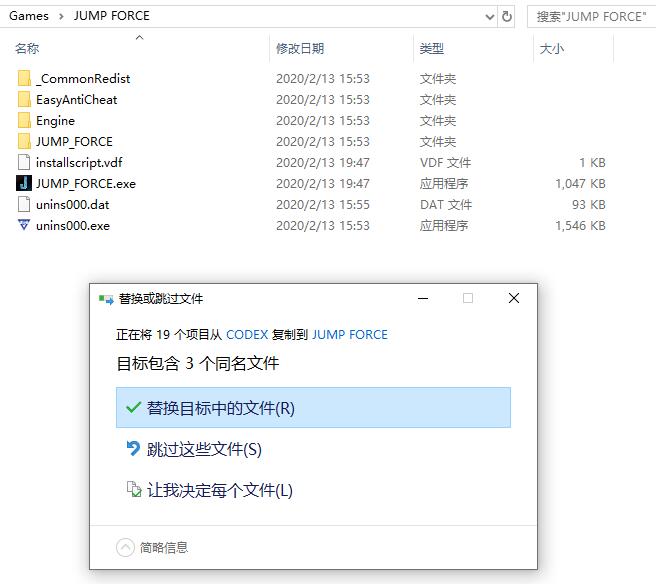
Task: Select the unins000.exe file name
Action: [x=73, y=225]
